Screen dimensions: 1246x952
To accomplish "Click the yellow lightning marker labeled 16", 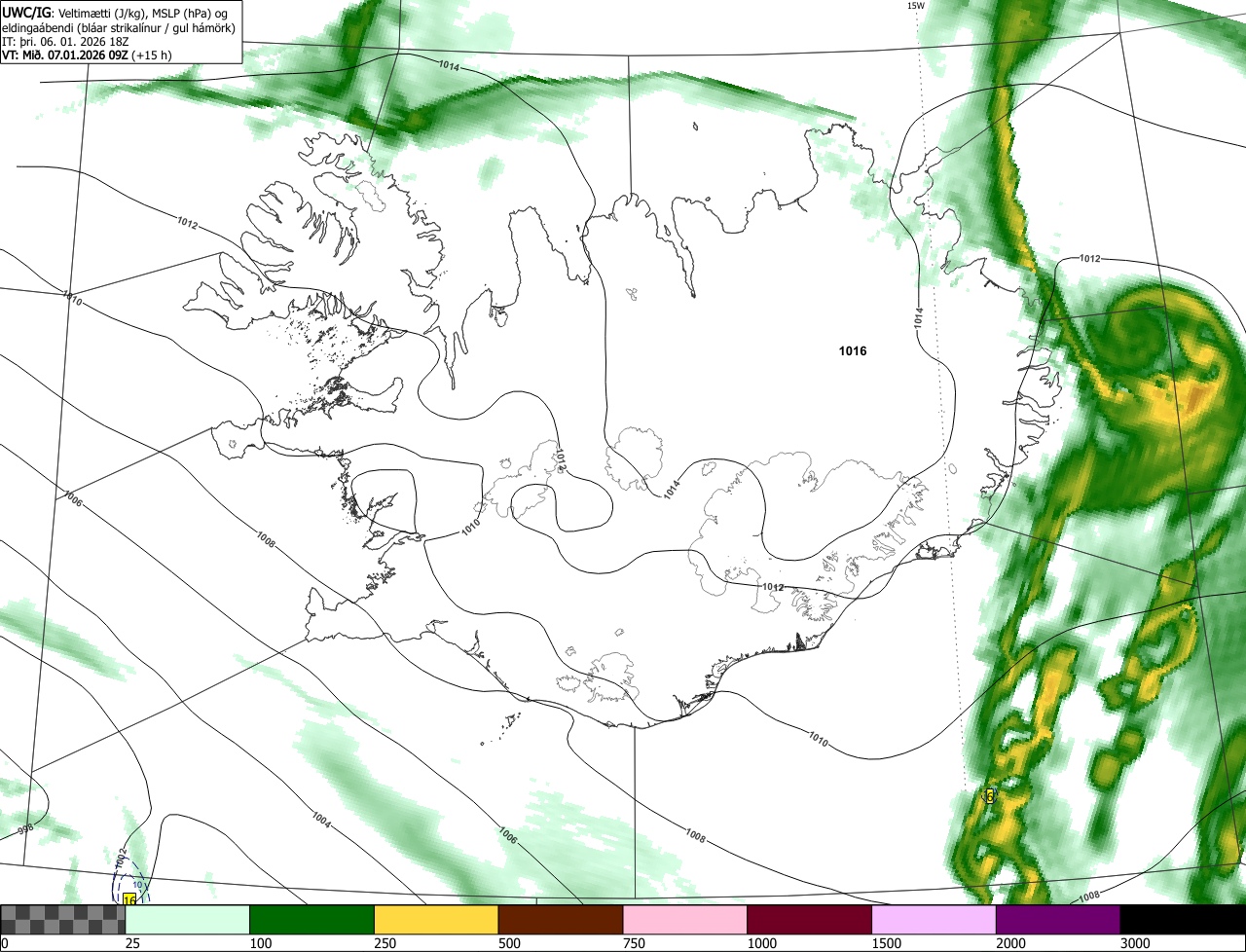I will point(129,899).
